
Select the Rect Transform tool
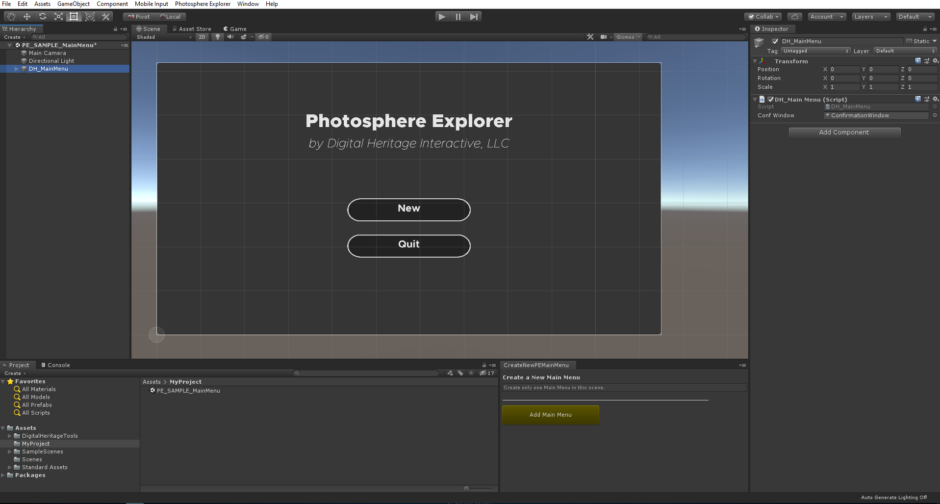(x=74, y=17)
